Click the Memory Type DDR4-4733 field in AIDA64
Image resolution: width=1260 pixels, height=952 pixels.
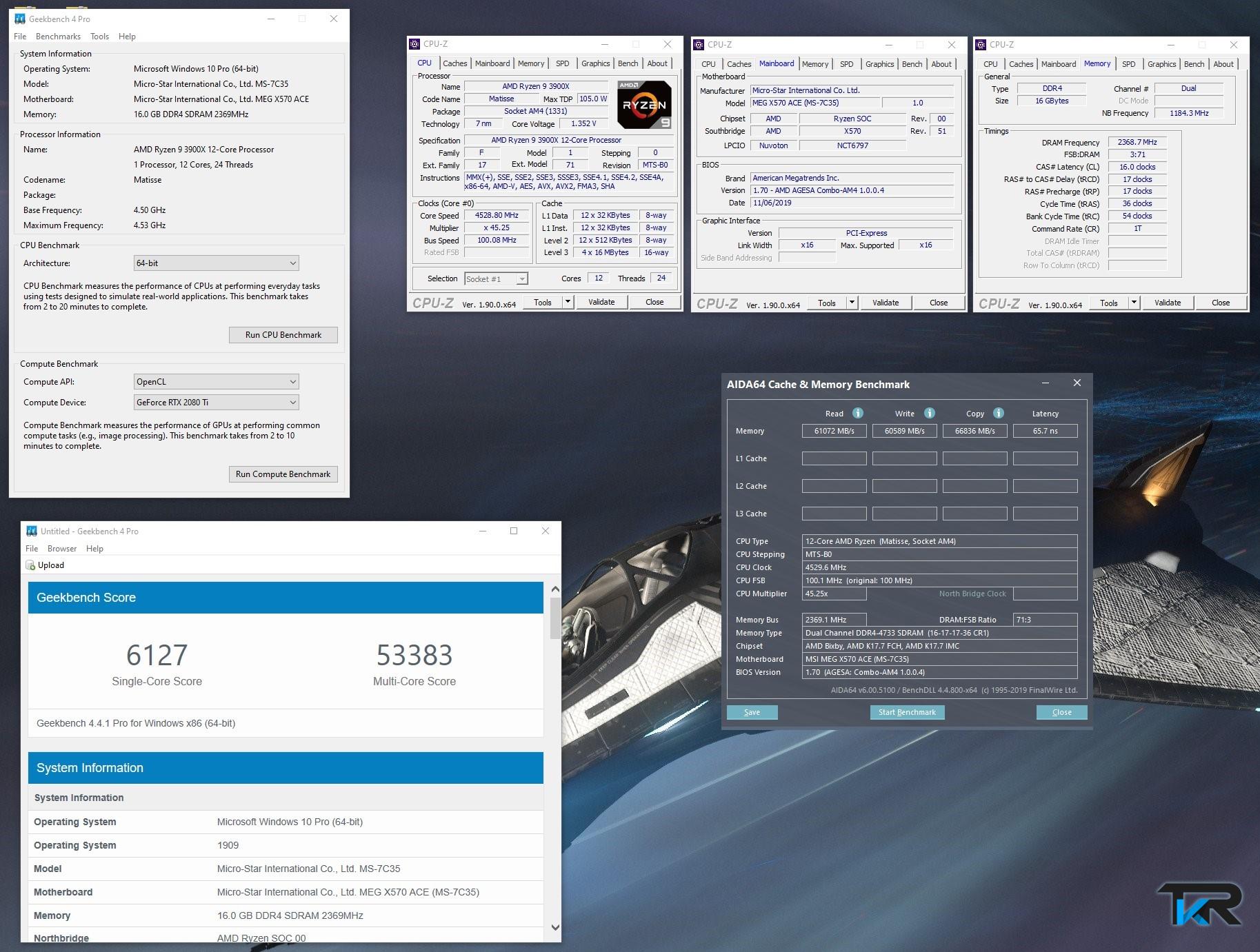(939, 633)
